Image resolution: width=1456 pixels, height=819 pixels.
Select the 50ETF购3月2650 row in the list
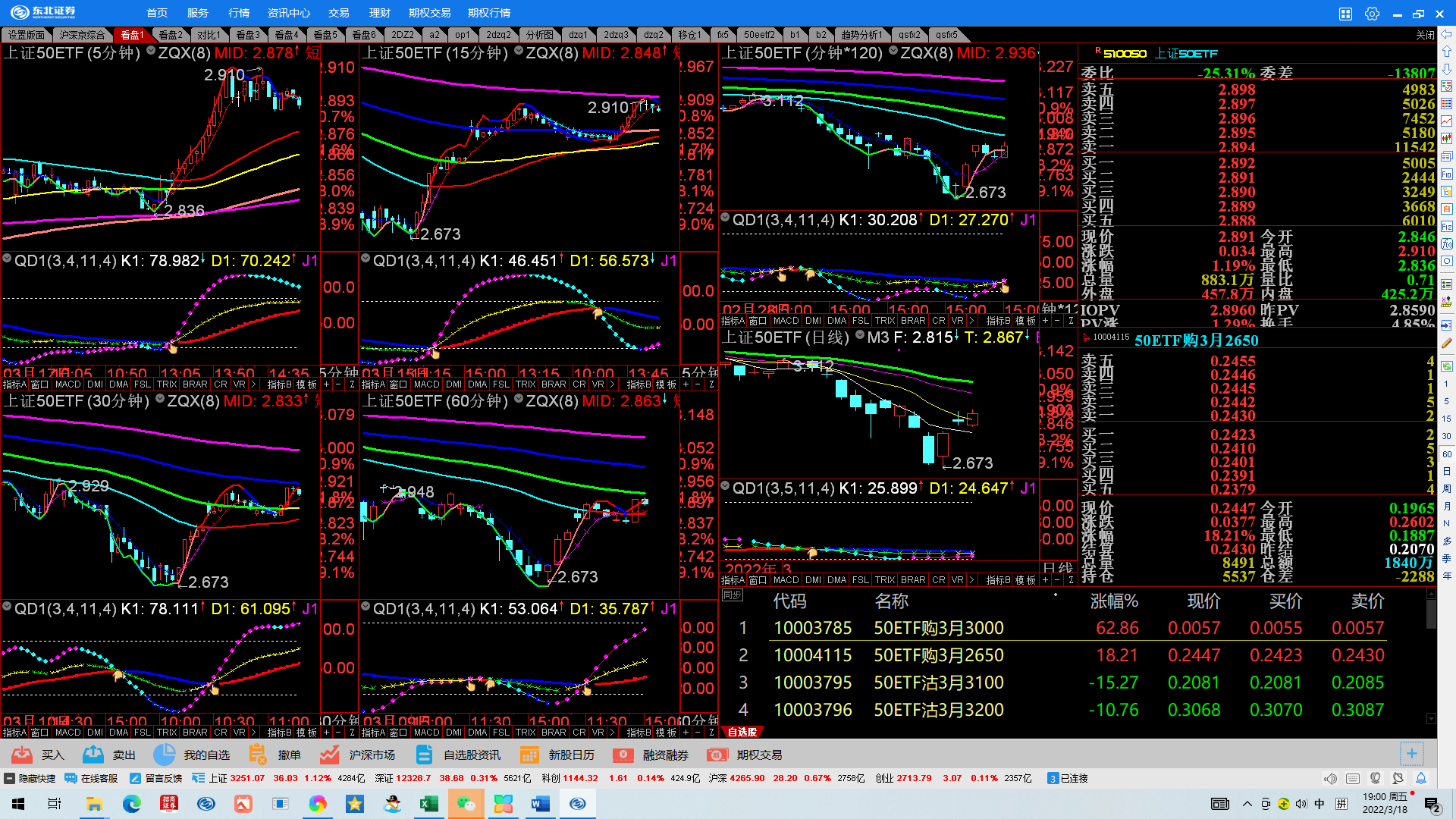click(938, 655)
